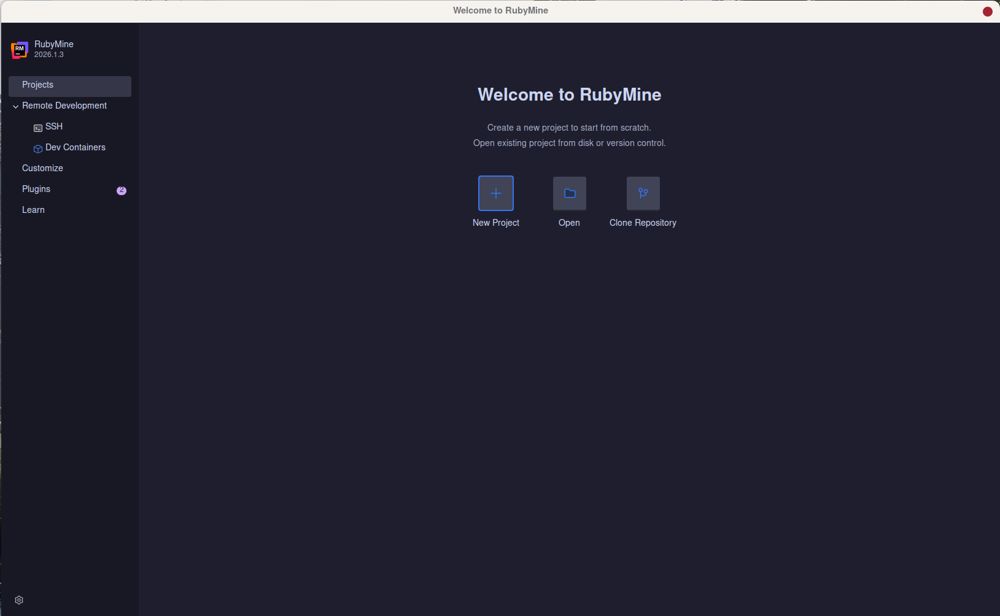1000x616 pixels.
Task: Click the Dev Containers cube icon
Action: pos(38,149)
